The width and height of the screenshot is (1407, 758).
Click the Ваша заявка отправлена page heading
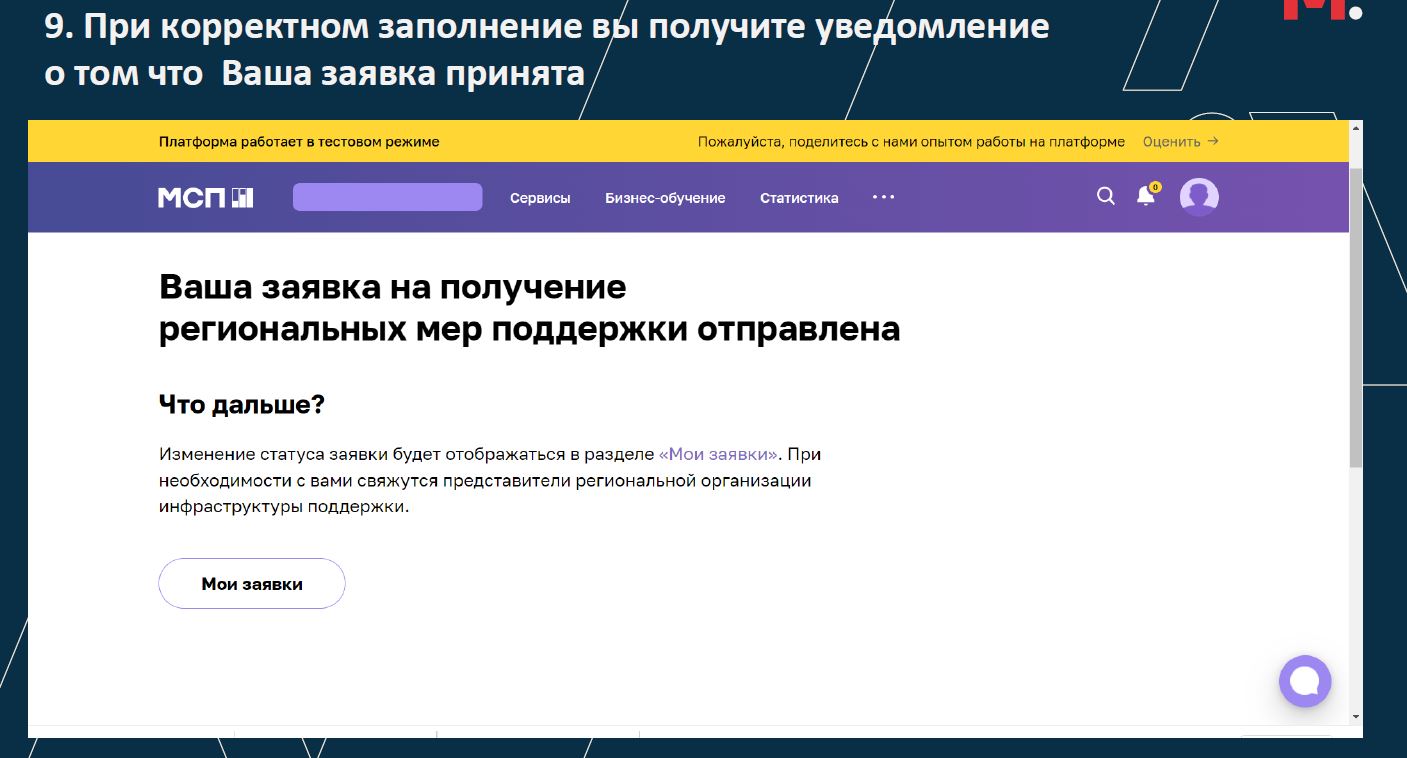(x=529, y=308)
